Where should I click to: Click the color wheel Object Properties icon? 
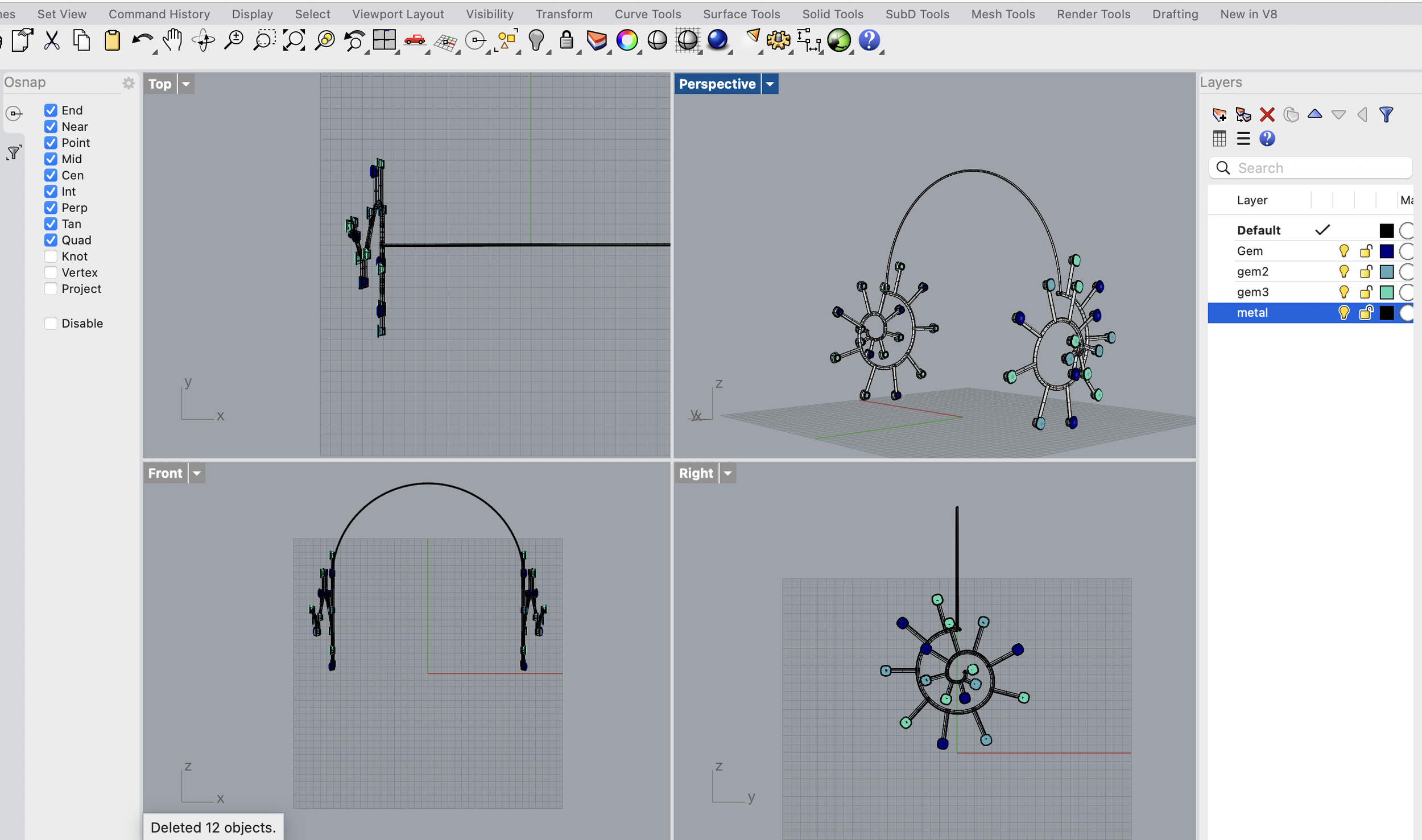pyautogui.click(x=627, y=40)
